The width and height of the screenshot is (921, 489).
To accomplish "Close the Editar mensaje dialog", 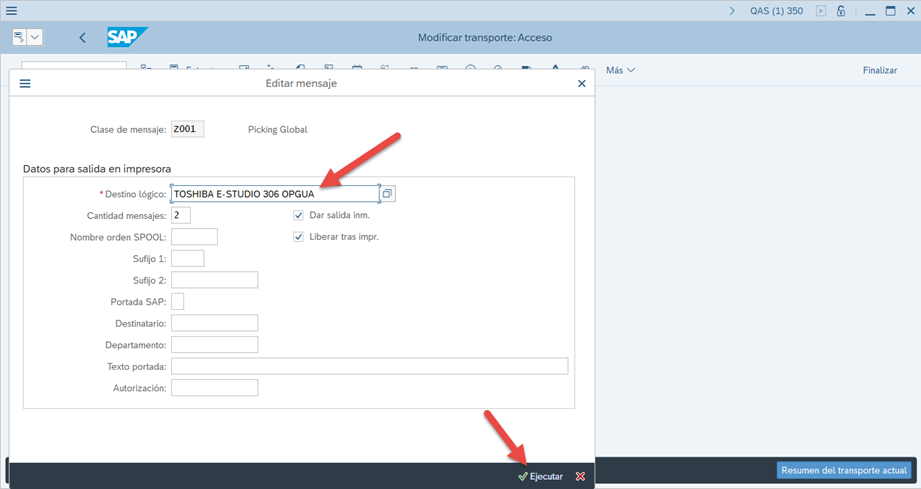I will tap(582, 84).
